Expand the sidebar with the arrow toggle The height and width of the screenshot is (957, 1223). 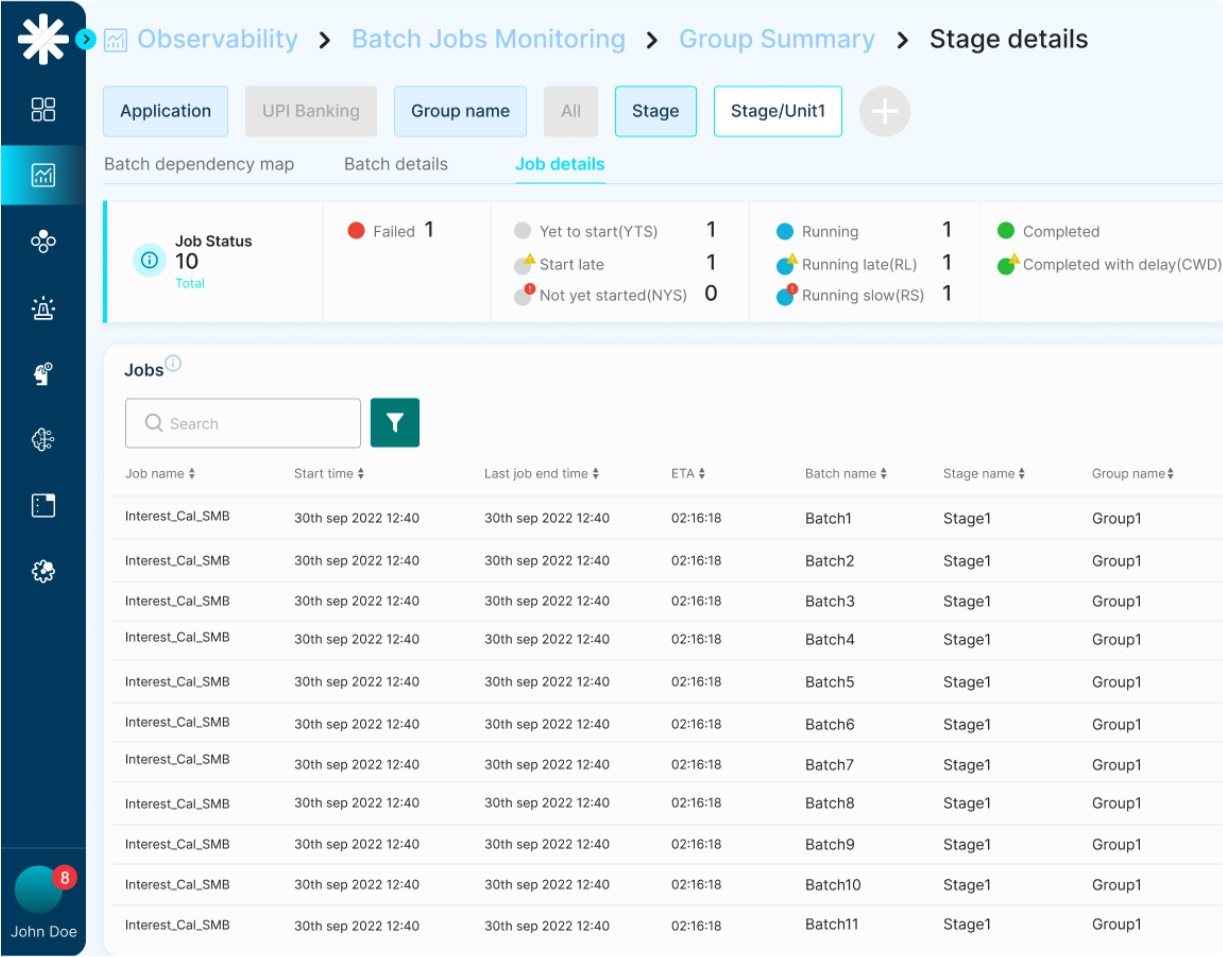pos(86,40)
